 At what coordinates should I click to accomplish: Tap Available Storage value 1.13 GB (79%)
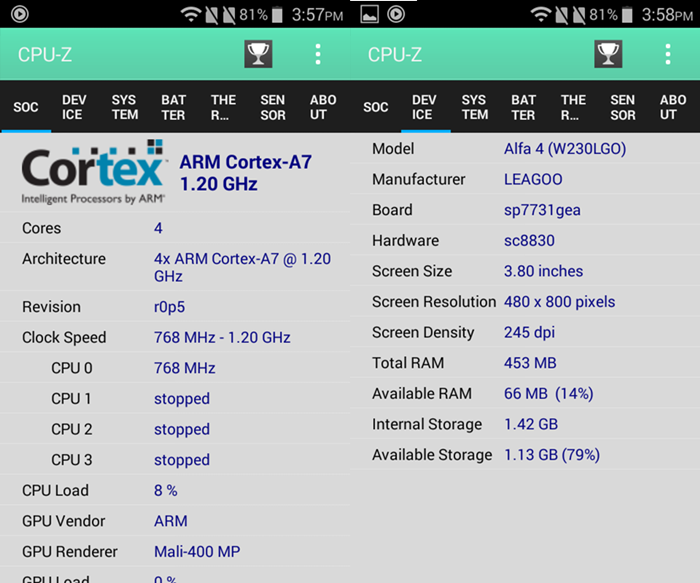click(x=552, y=455)
